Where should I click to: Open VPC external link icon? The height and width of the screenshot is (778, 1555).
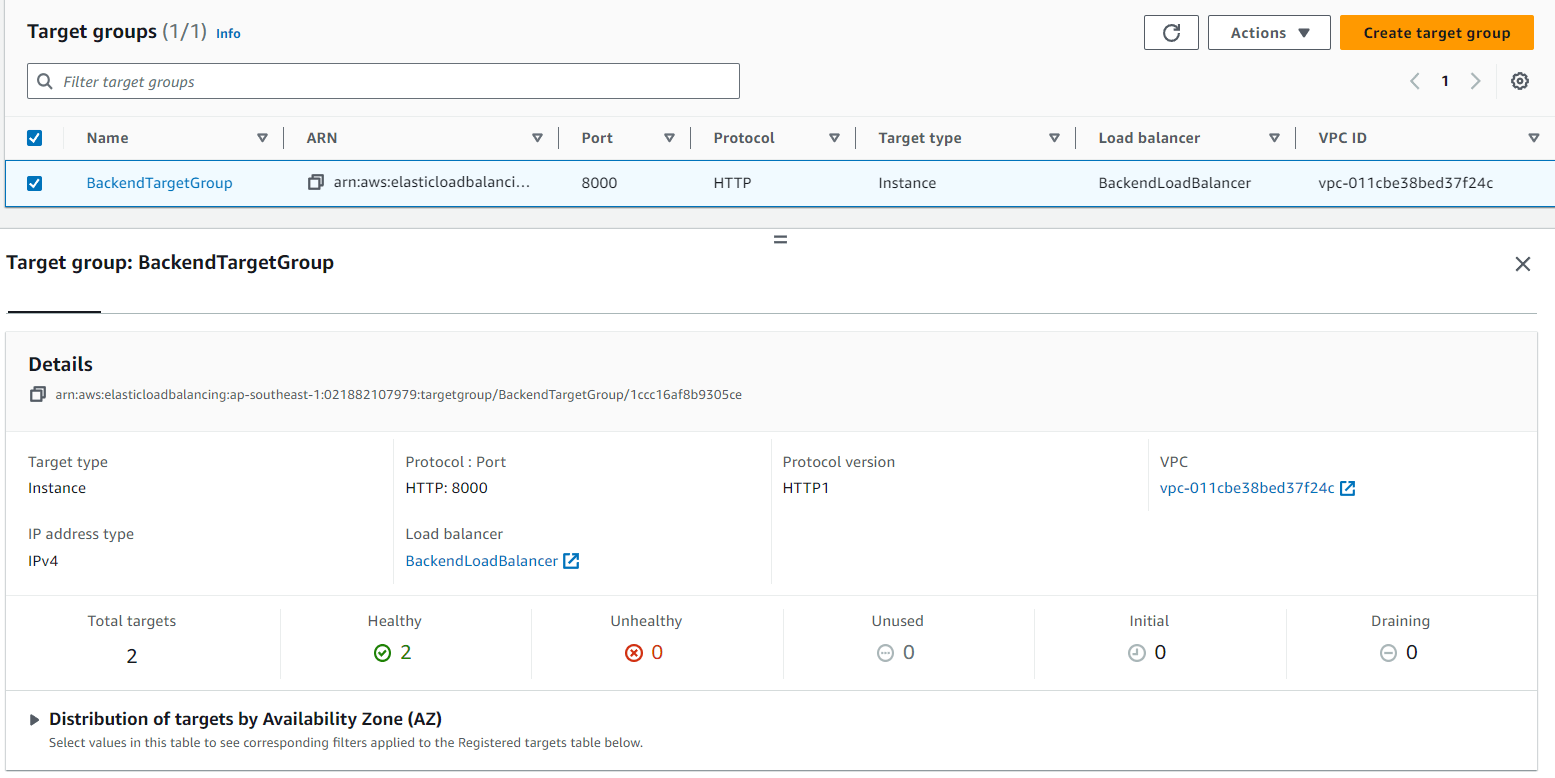(x=1348, y=488)
